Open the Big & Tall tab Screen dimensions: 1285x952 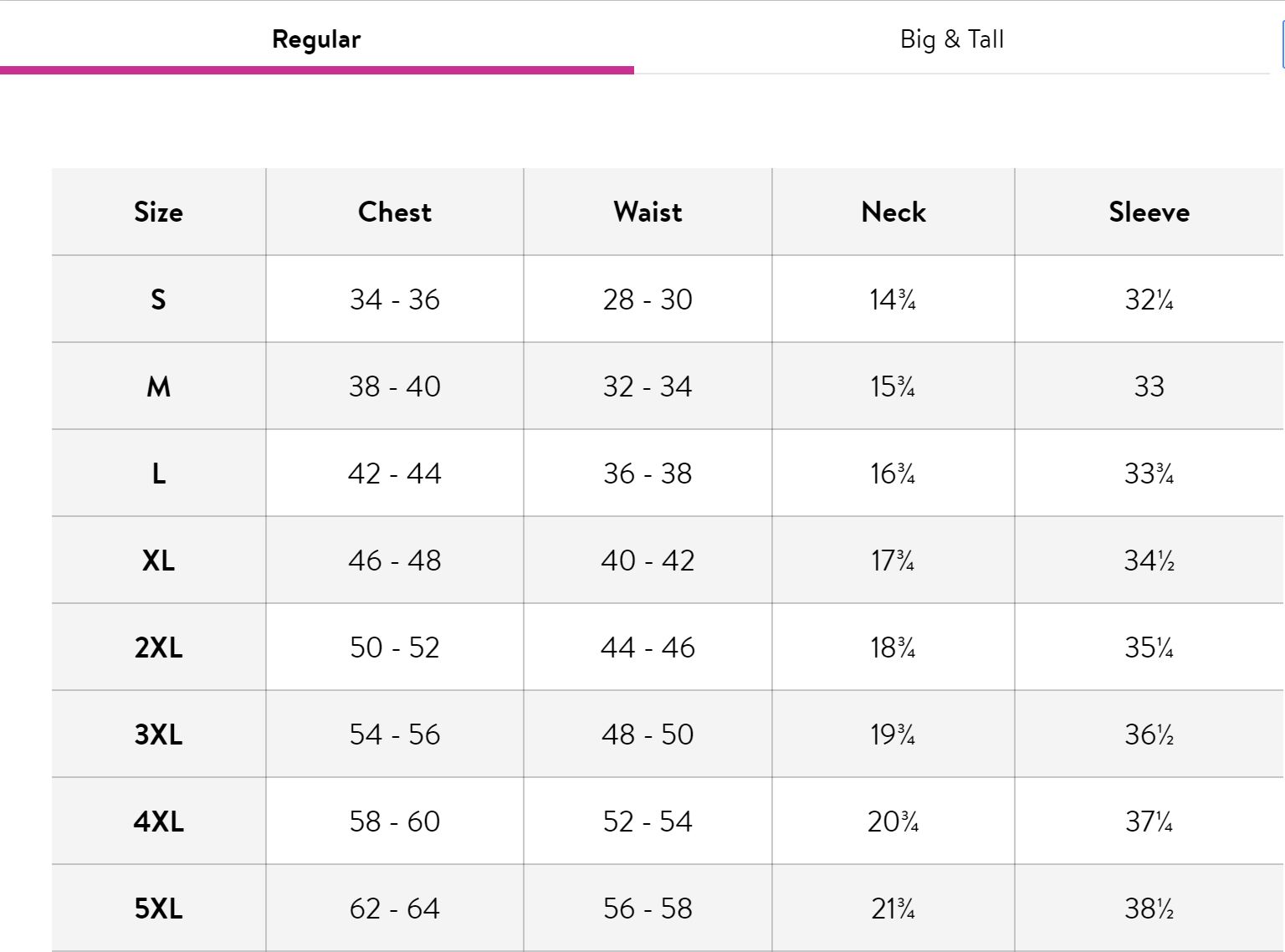[x=951, y=39]
